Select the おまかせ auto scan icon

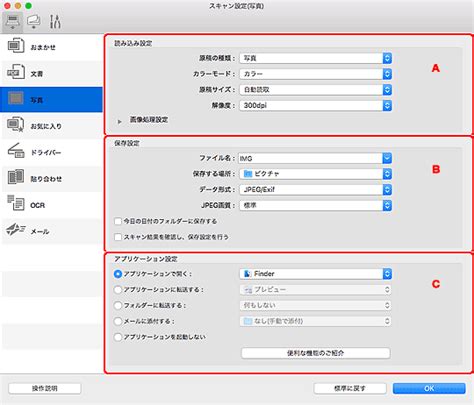[16, 46]
